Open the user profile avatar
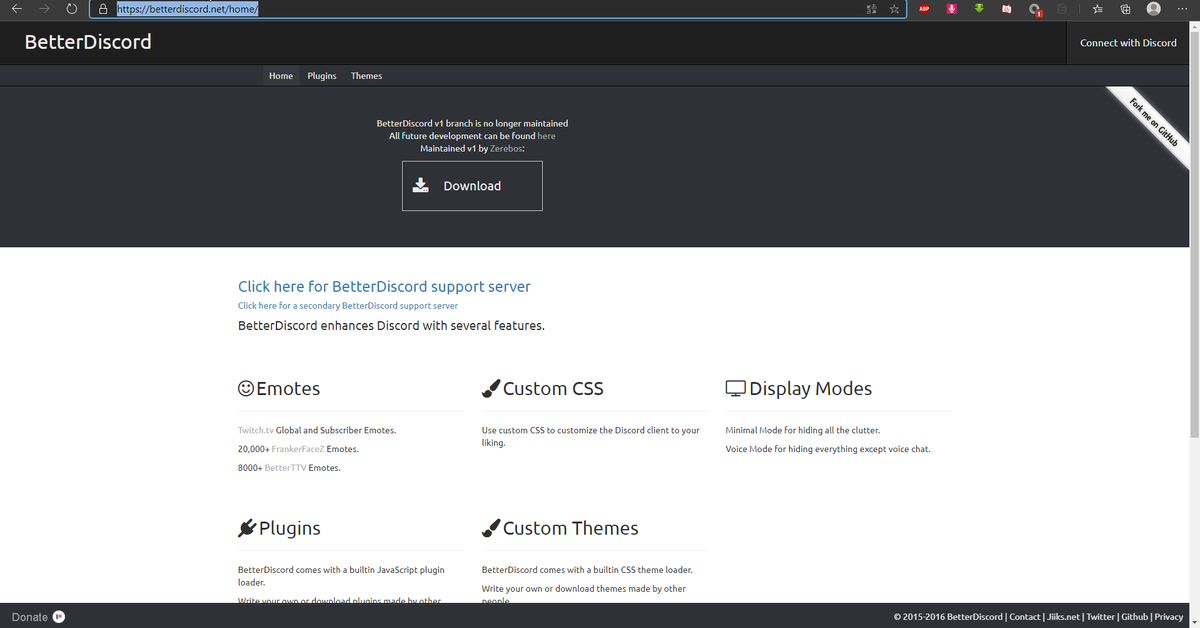This screenshot has height=628, width=1200. coord(1154,9)
